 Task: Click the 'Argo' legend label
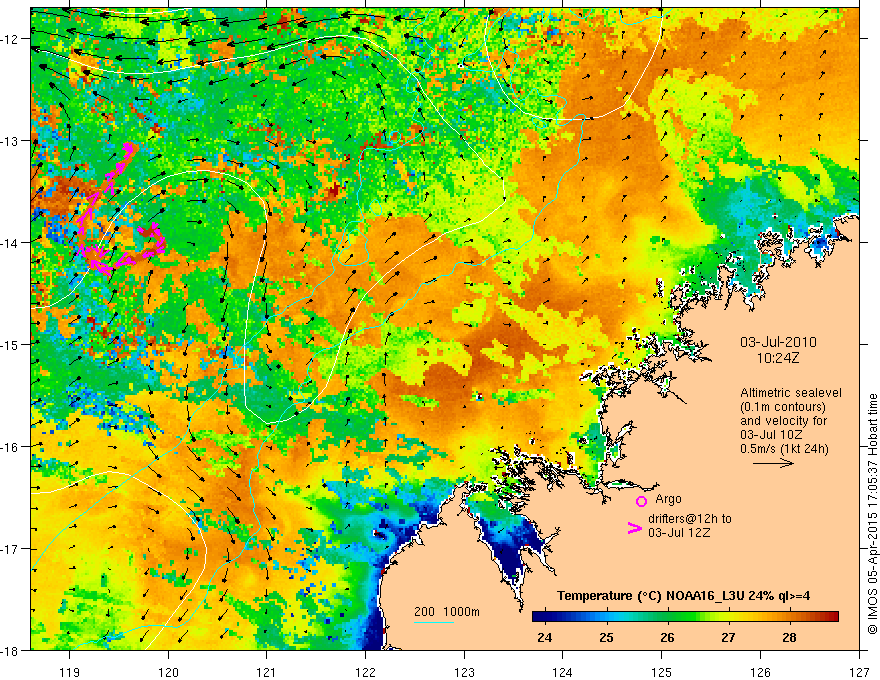[668, 499]
